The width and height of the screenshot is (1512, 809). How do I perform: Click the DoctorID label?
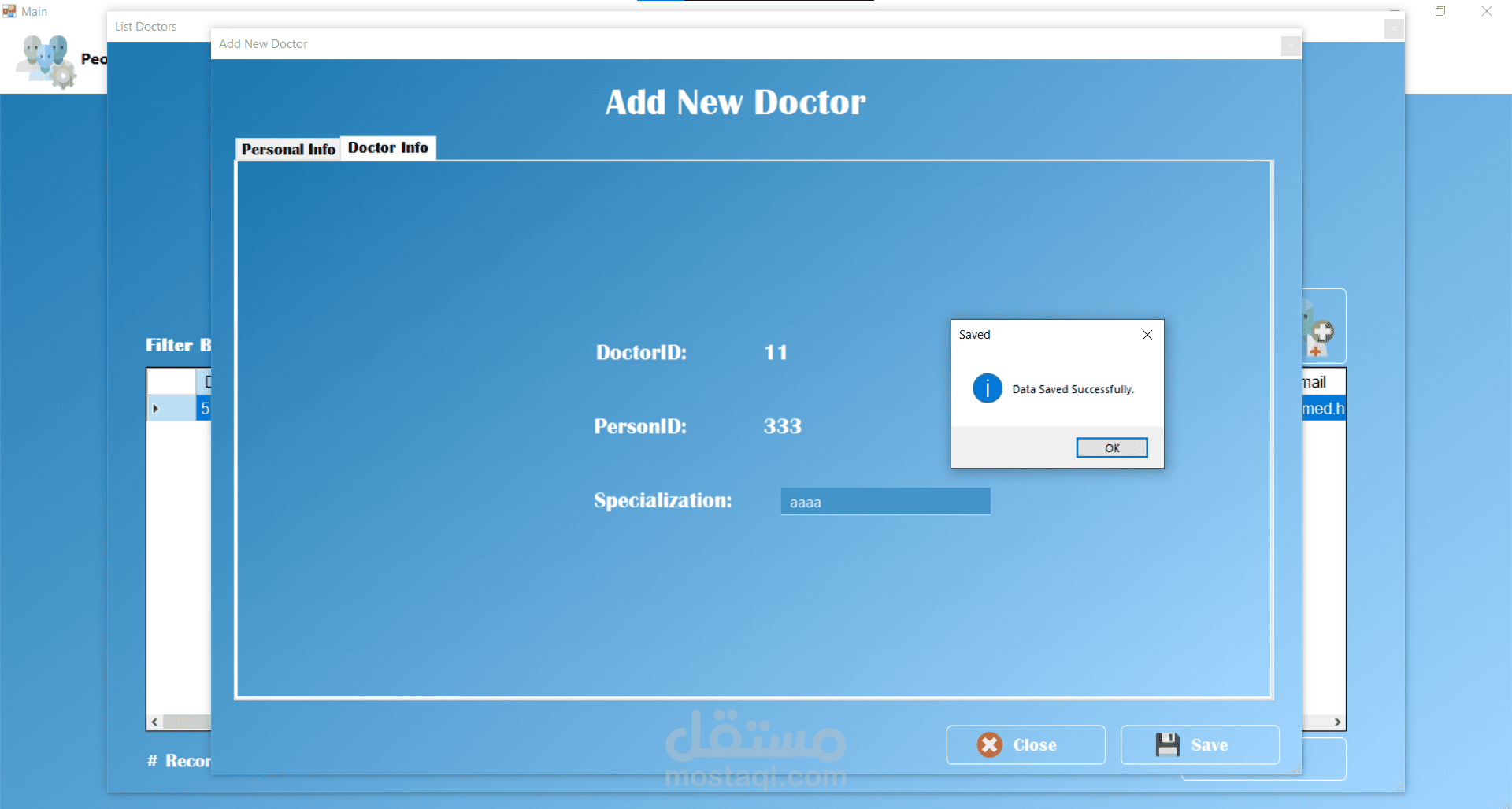[x=641, y=352]
